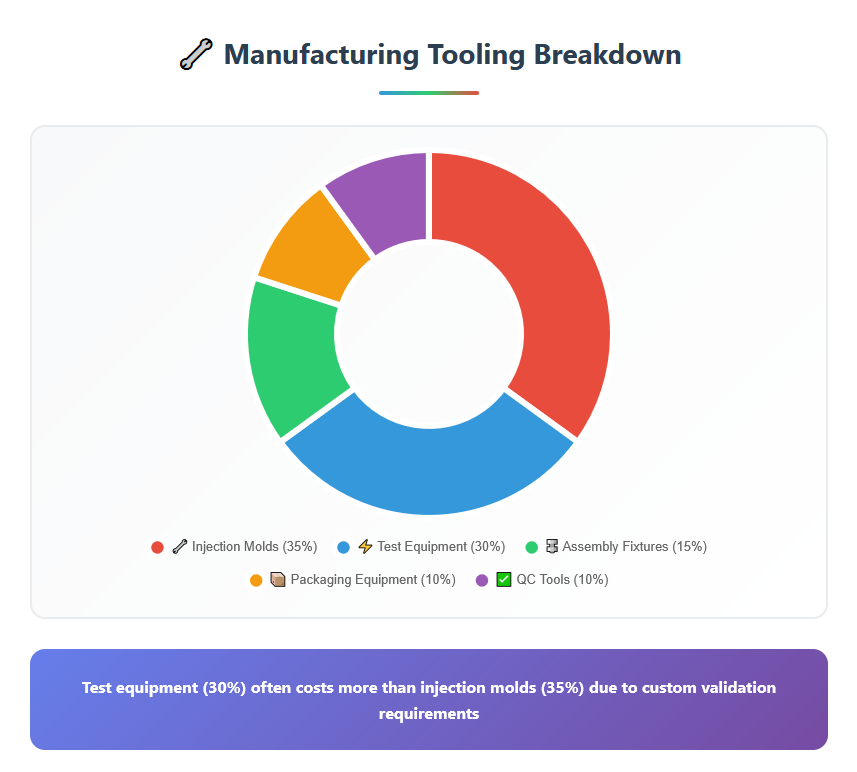Click the package box icon beside Packaging Equipment
Image resolution: width=857 pixels, height=772 pixels.
pyautogui.click(x=278, y=580)
